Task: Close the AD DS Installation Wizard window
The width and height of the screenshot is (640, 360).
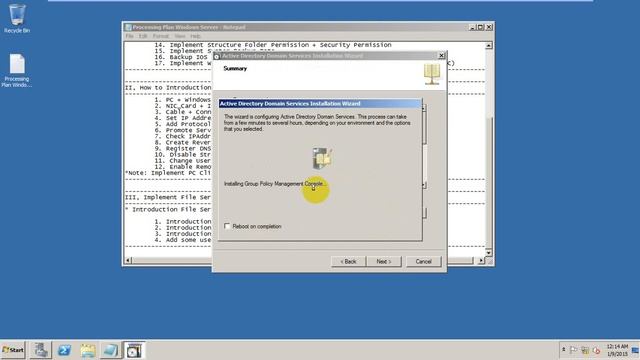Action: pyautogui.click(x=441, y=56)
